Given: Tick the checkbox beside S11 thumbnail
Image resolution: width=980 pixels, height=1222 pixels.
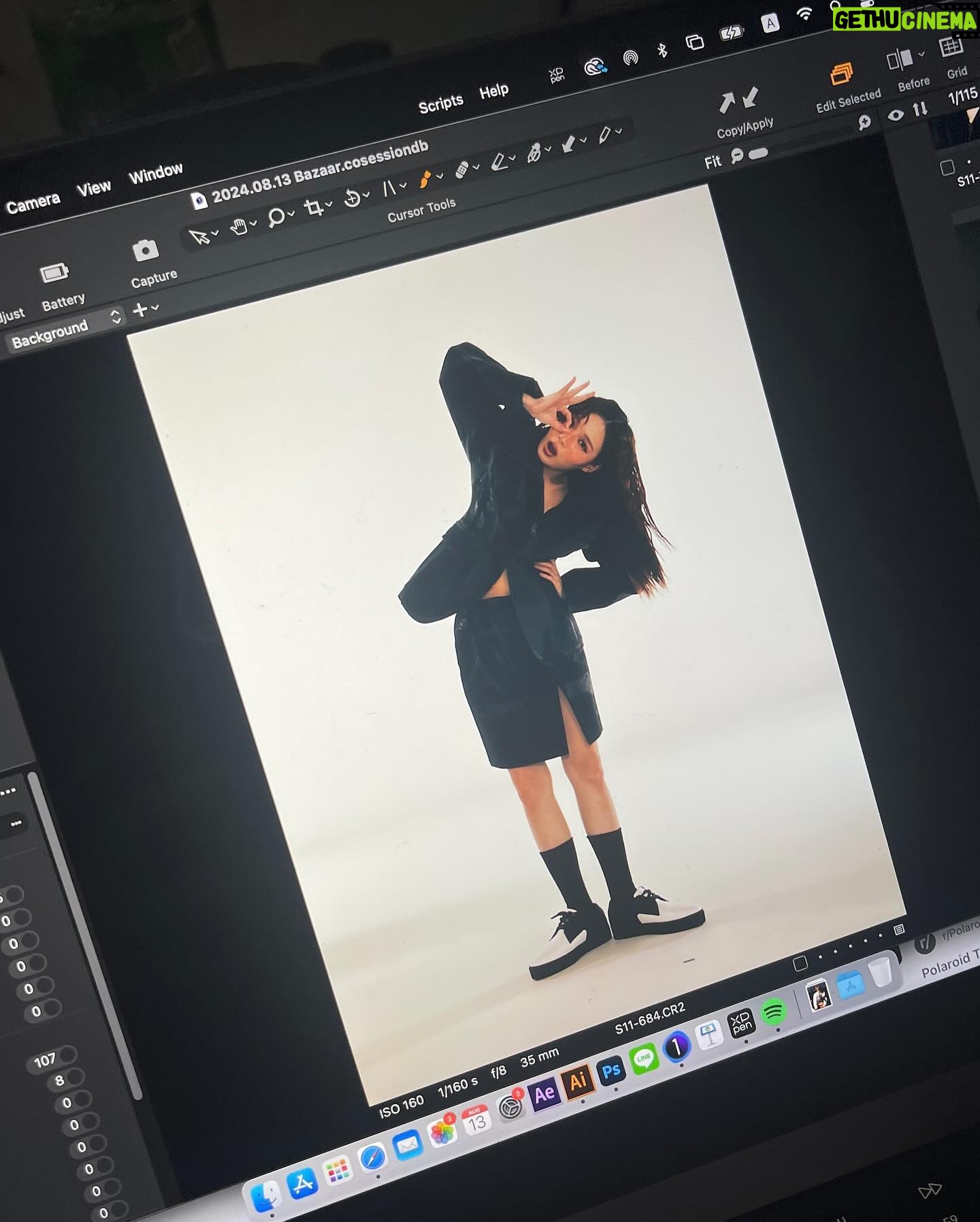Looking at the screenshot, I should click(947, 167).
